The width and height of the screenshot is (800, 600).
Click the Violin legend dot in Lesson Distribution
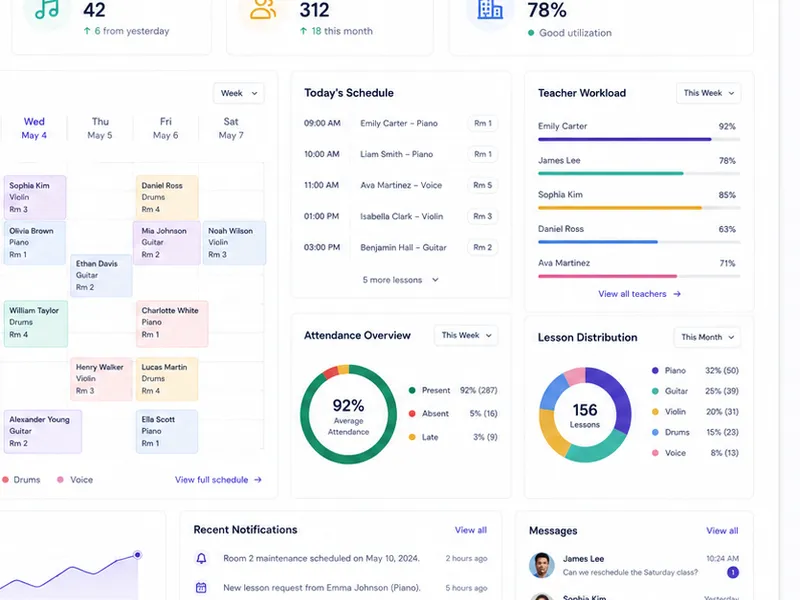655,412
